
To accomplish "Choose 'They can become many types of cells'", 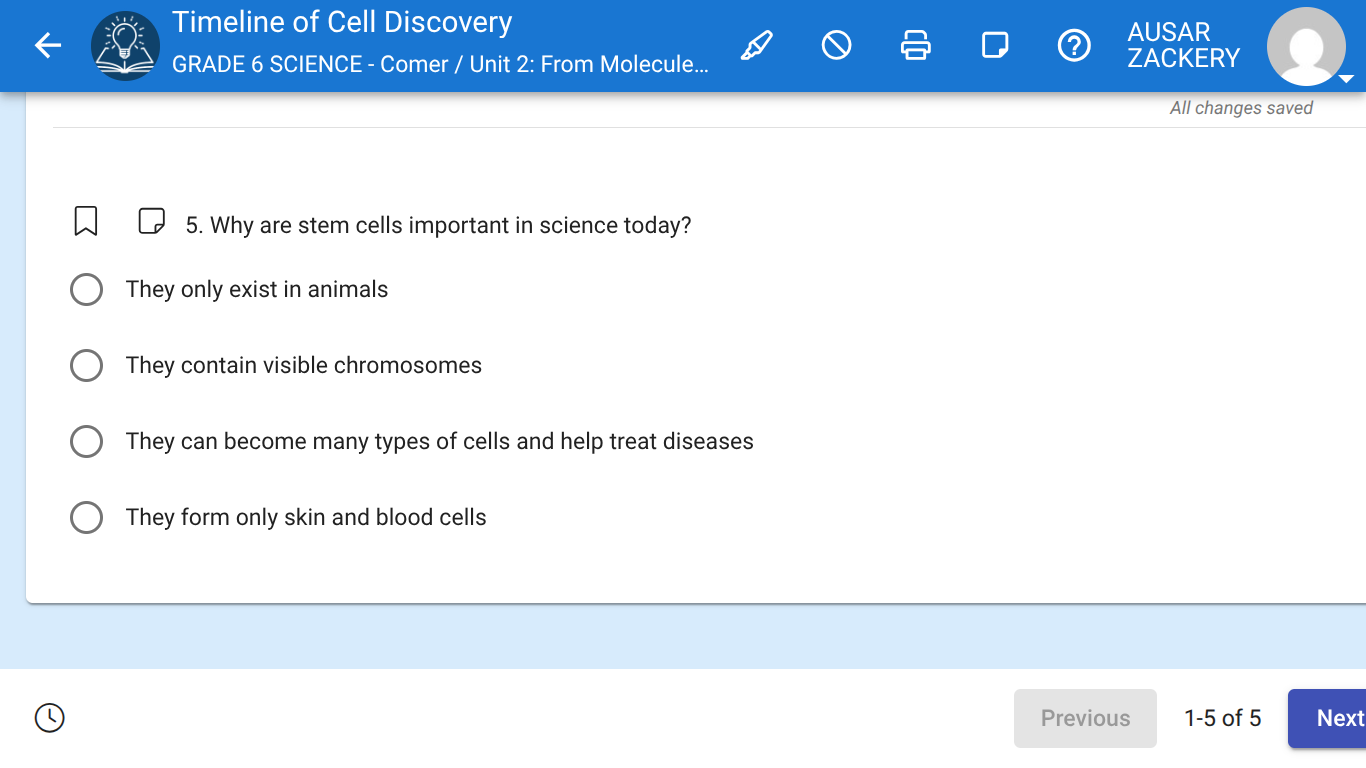I will point(87,441).
